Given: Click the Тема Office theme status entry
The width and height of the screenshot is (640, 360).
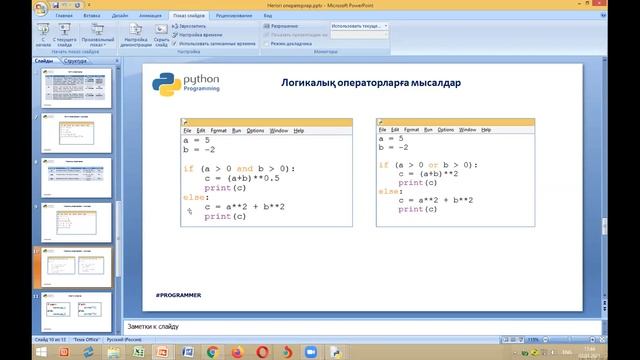Looking at the screenshot, I should point(86,340).
